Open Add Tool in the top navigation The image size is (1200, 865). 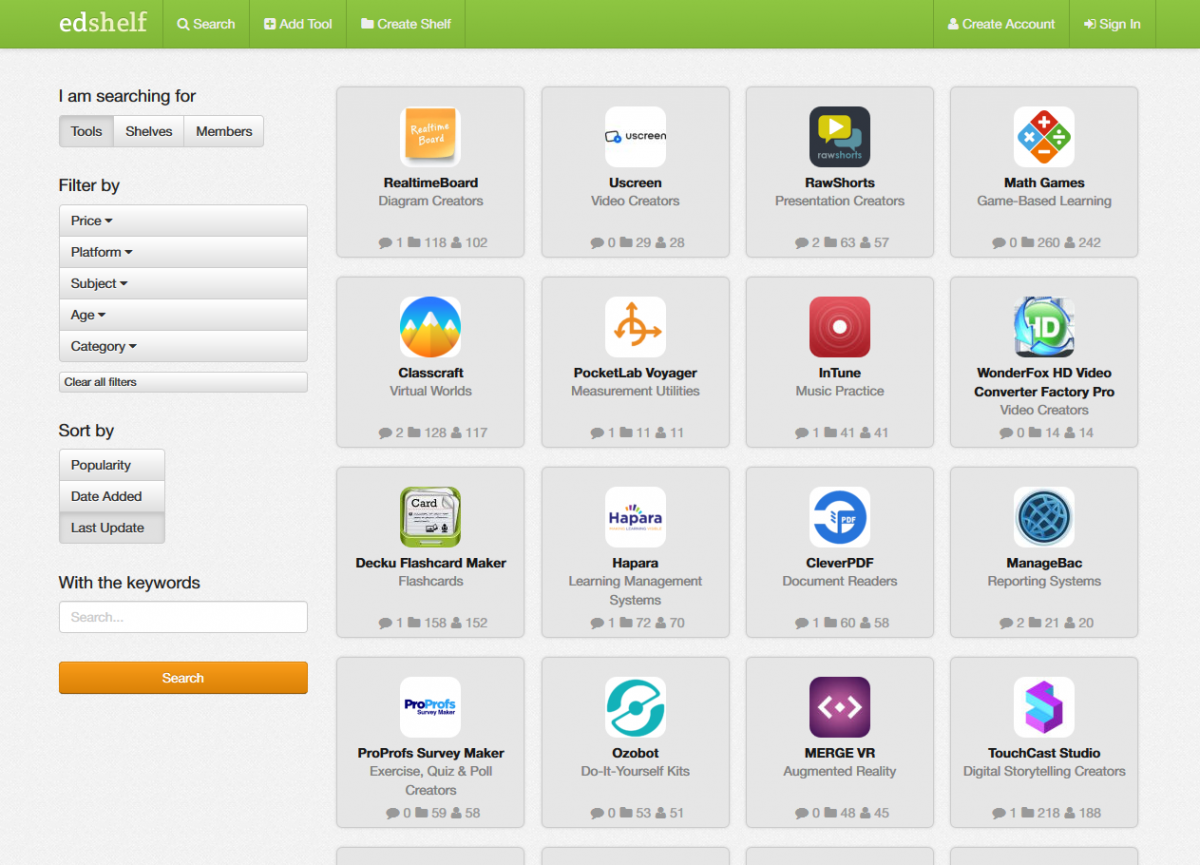tap(298, 24)
